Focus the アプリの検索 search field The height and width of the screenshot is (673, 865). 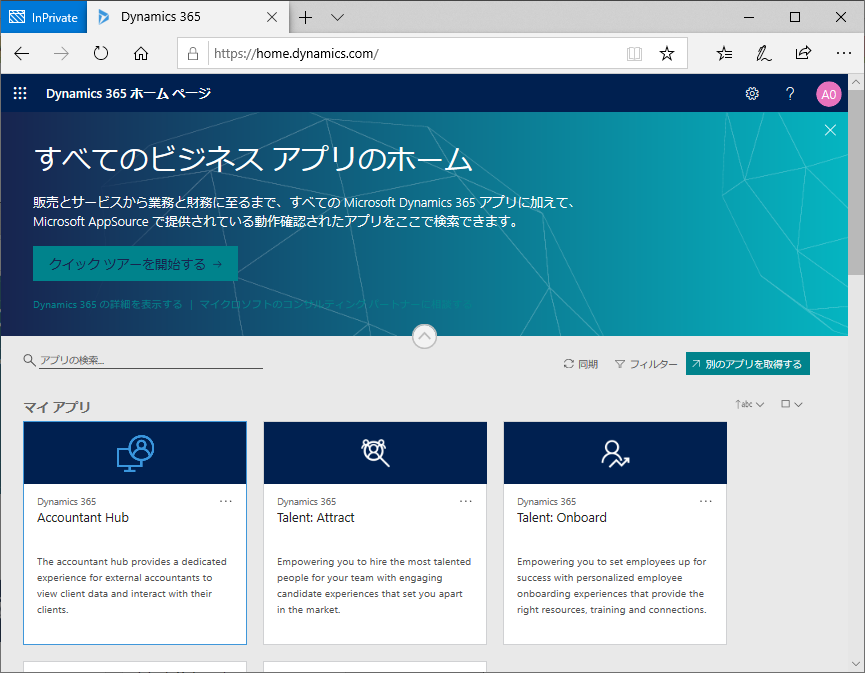coord(151,360)
